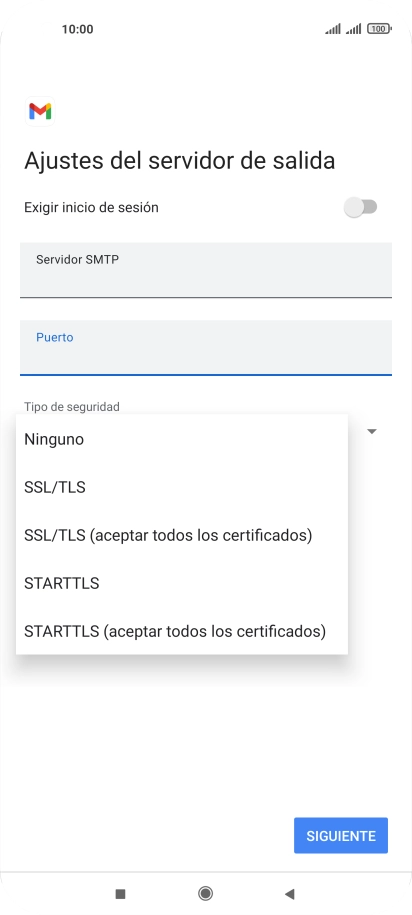The image size is (412, 915).
Task: Tap the 10:00 clock in status bar
Action: coord(78,29)
